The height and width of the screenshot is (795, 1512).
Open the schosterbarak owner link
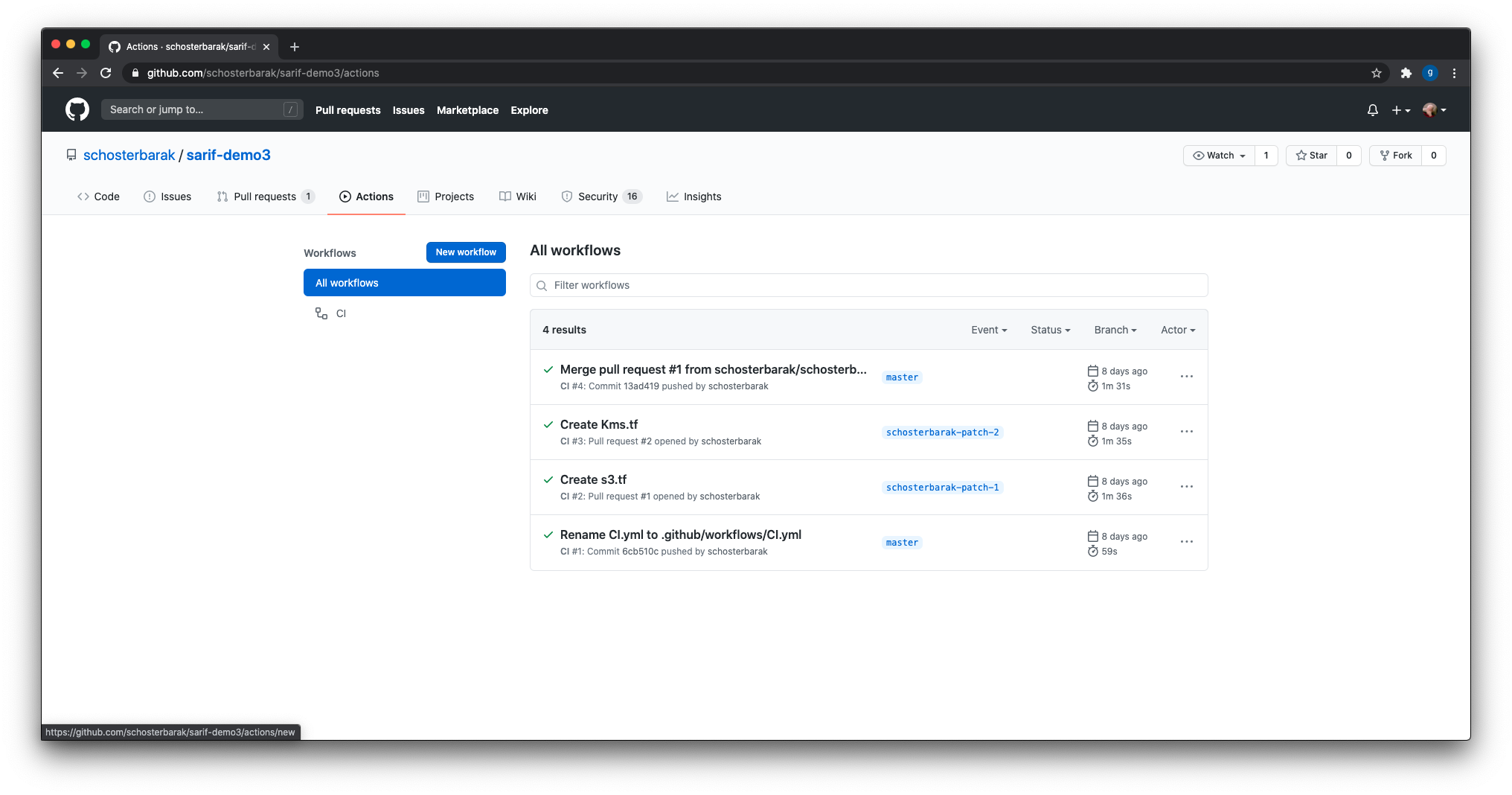(129, 155)
